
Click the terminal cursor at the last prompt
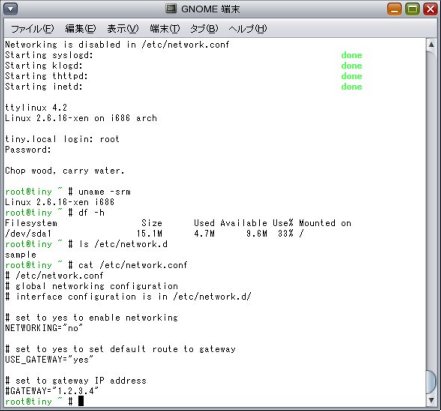pos(81,401)
